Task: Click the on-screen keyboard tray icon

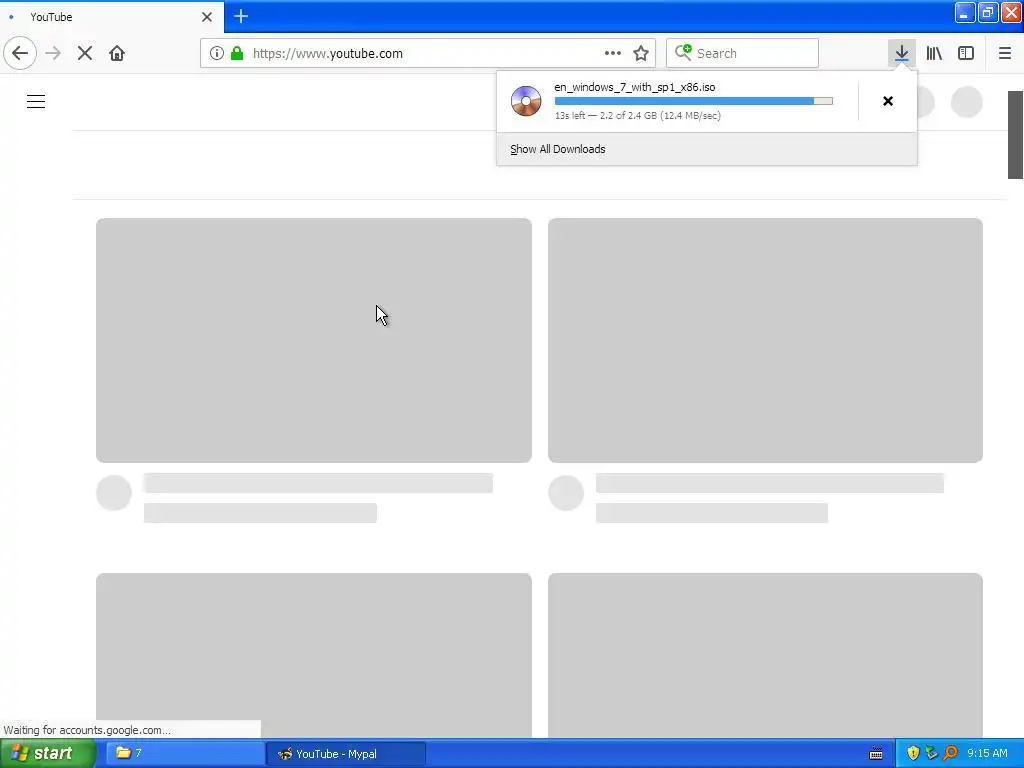Action: (876, 754)
